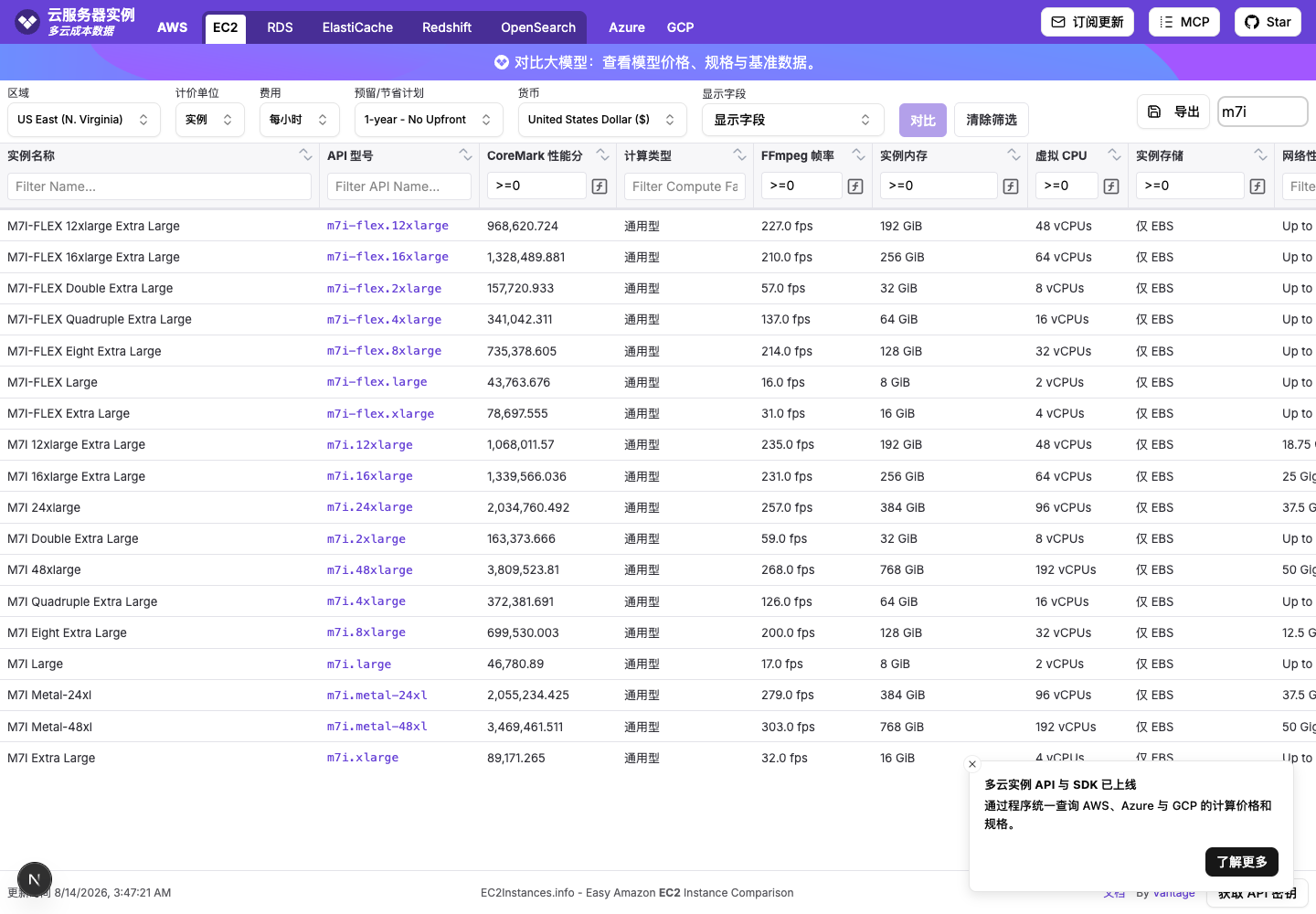Viewport: 1316px width, 914px height.
Task: Click the 对比 compare button
Action: [x=923, y=120]
